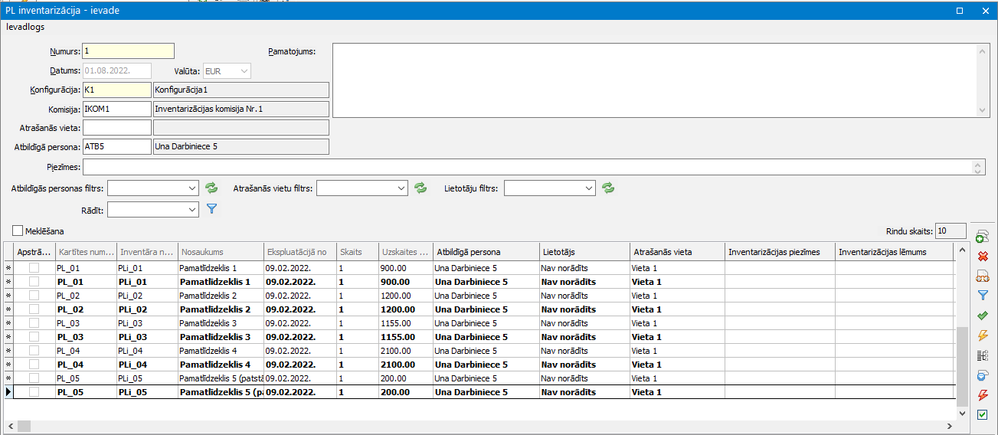The image size is (998, 435).
Task: Open the Atbildīgās personas filtrs dropdown
Action: pyautogui.click(x=192, y=187)
